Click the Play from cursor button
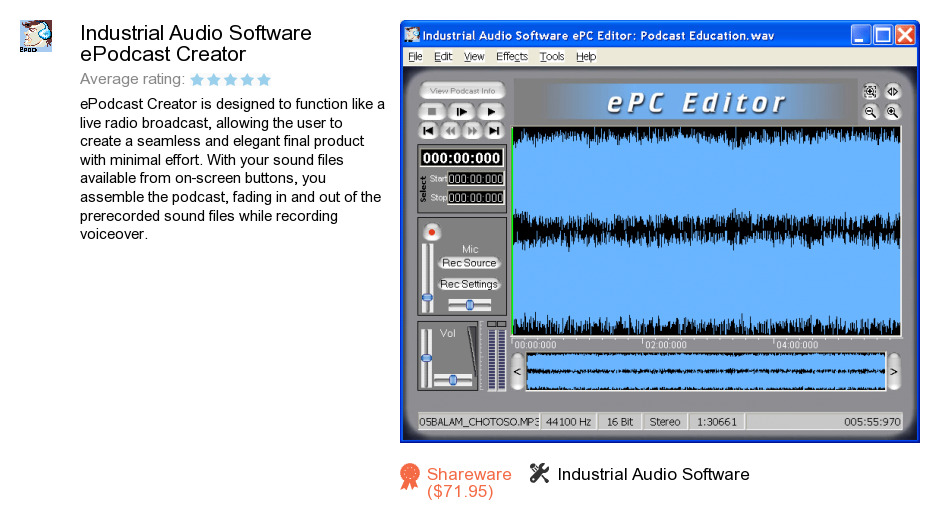The image size is (940, 527). [x=461, y=112]
